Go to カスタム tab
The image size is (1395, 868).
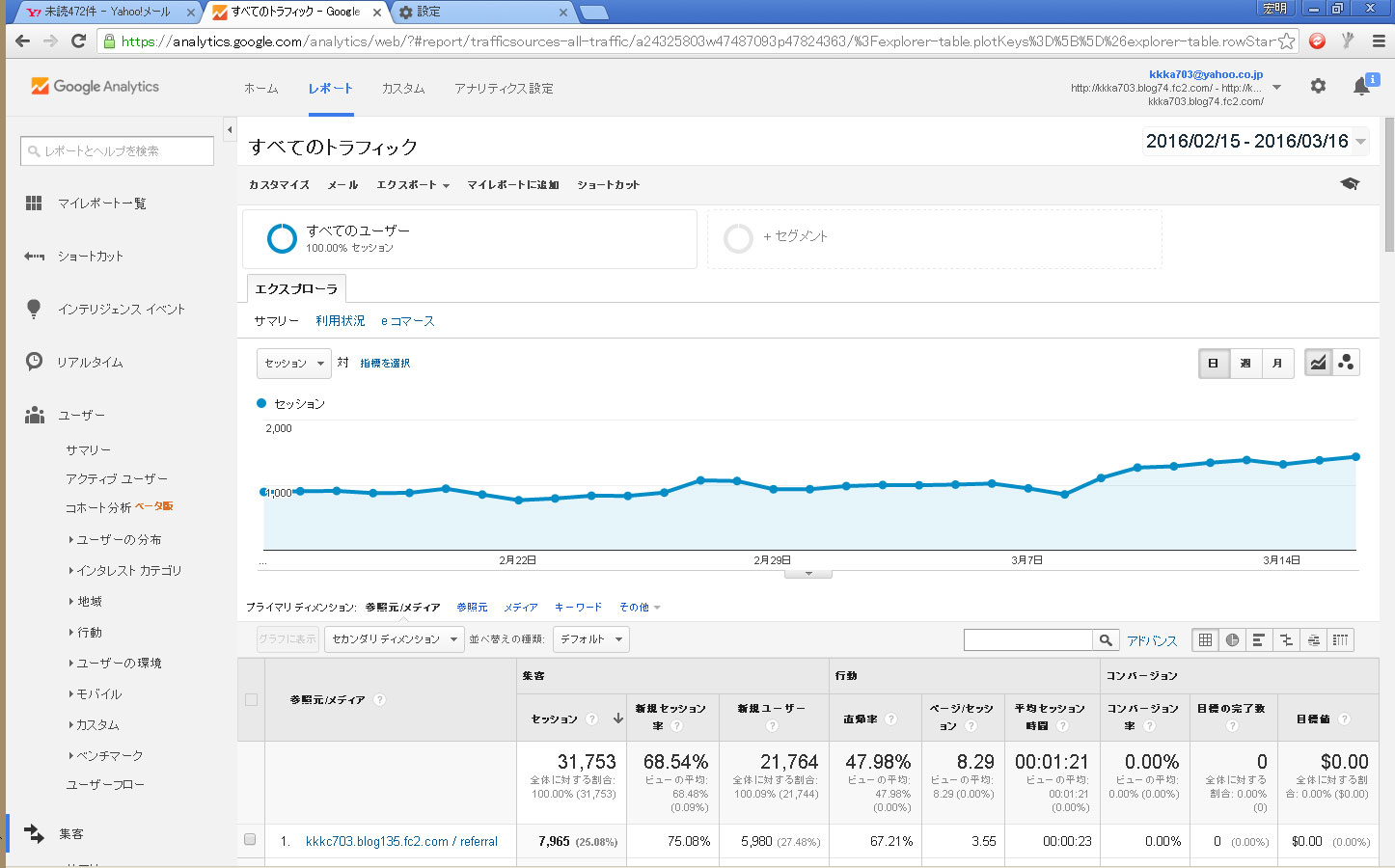(x=403, y=88)
